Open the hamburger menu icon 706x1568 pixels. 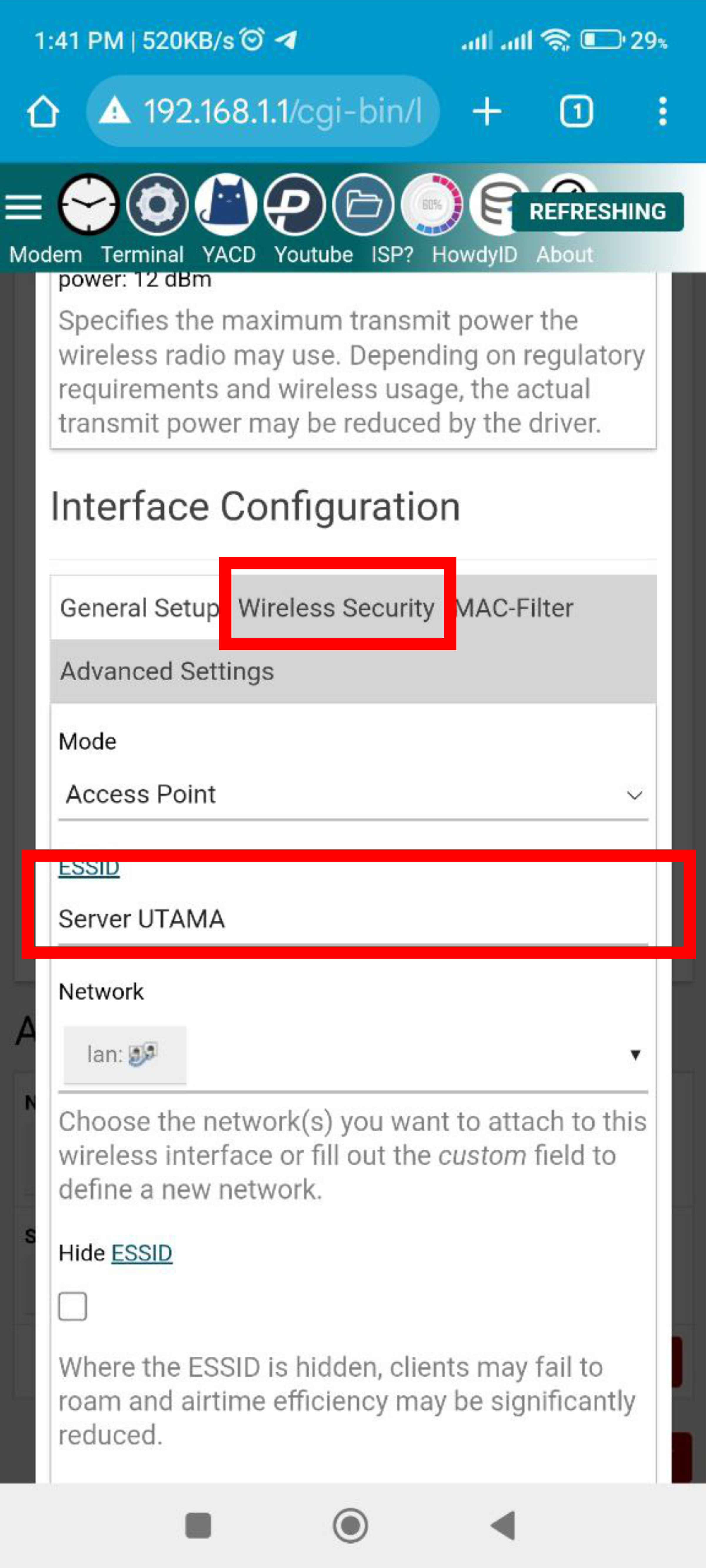(23, 208)
